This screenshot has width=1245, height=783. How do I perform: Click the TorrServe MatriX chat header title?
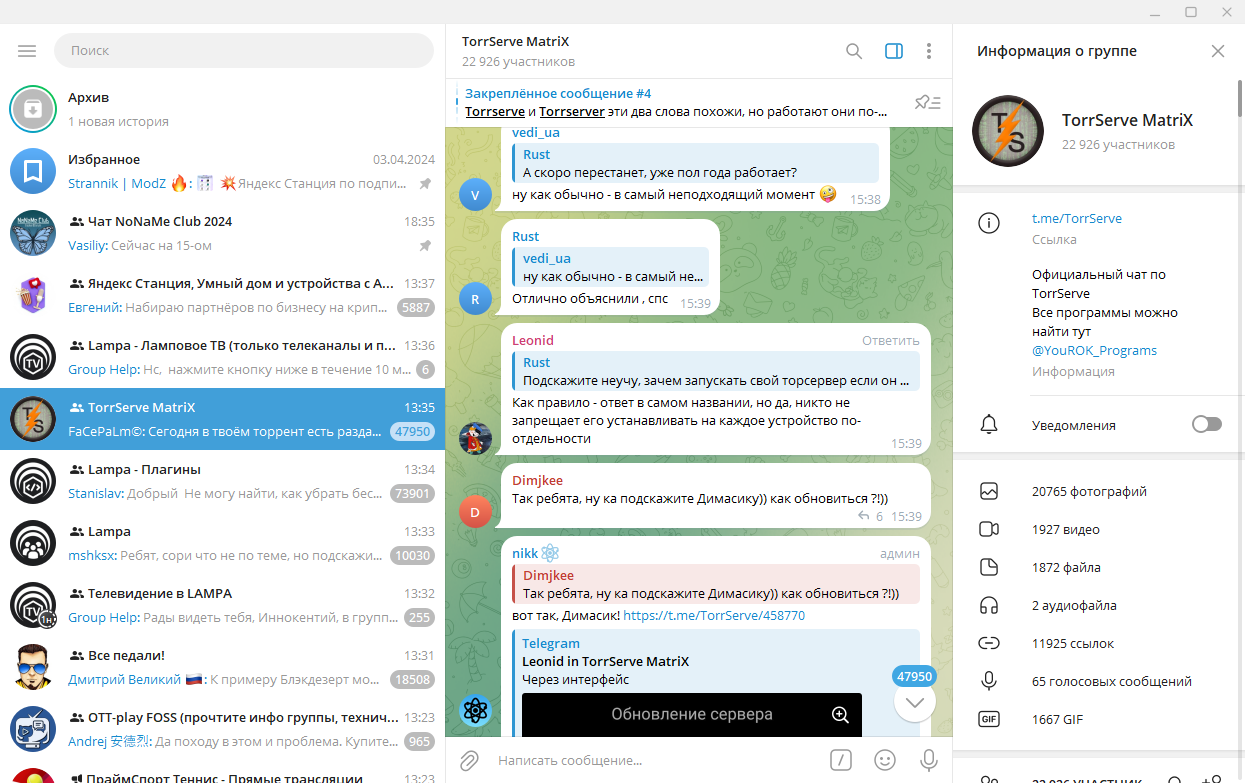coord(516,41)
